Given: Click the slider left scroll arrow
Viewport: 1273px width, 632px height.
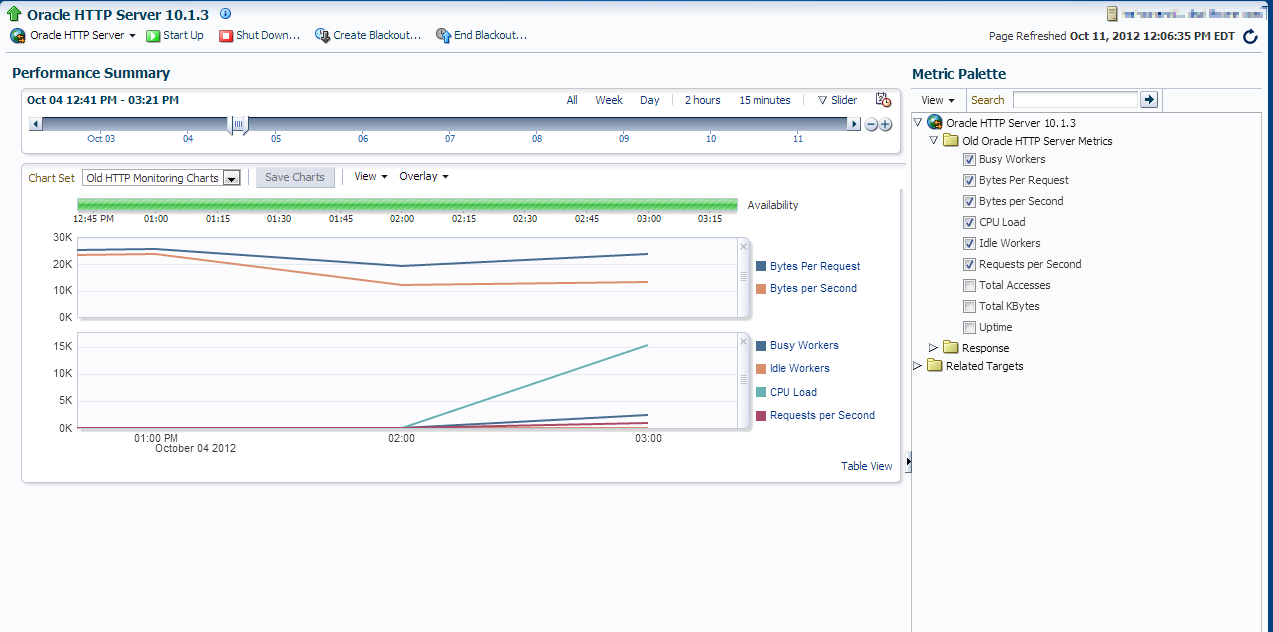Looking at the screenshot, I should click(35, 124).
